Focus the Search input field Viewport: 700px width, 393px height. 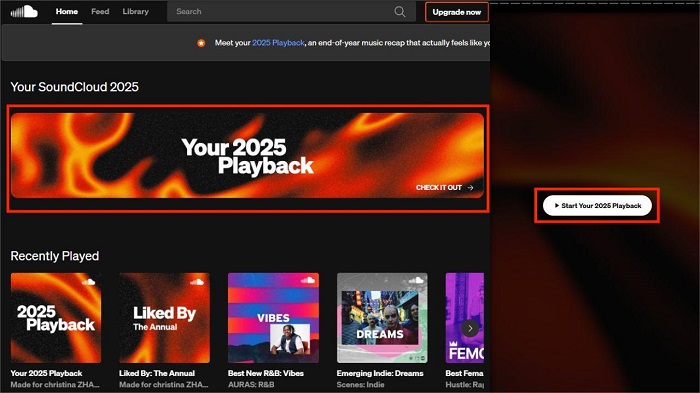click(291, 12)
